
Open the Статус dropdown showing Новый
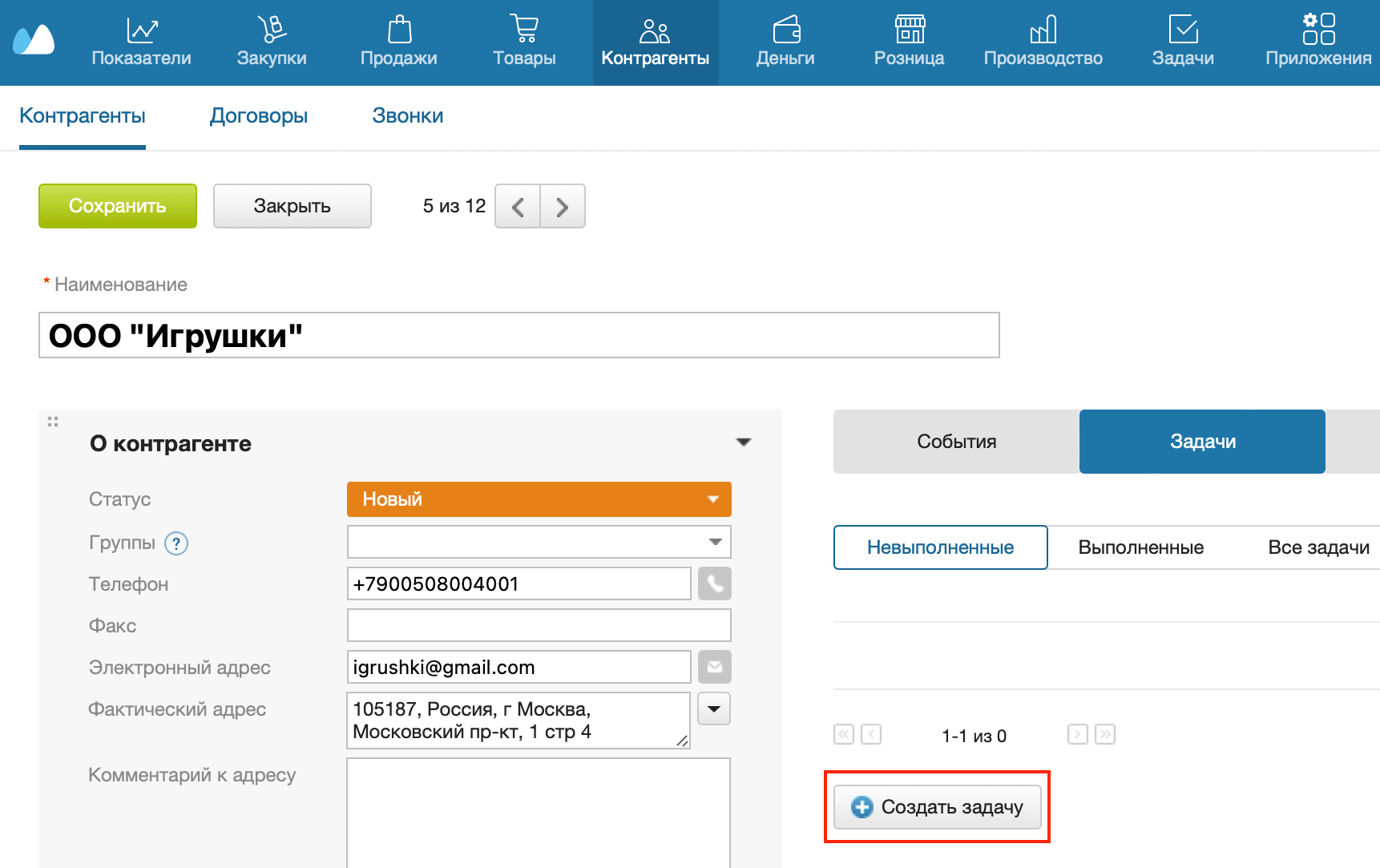(x=539, y=499)
